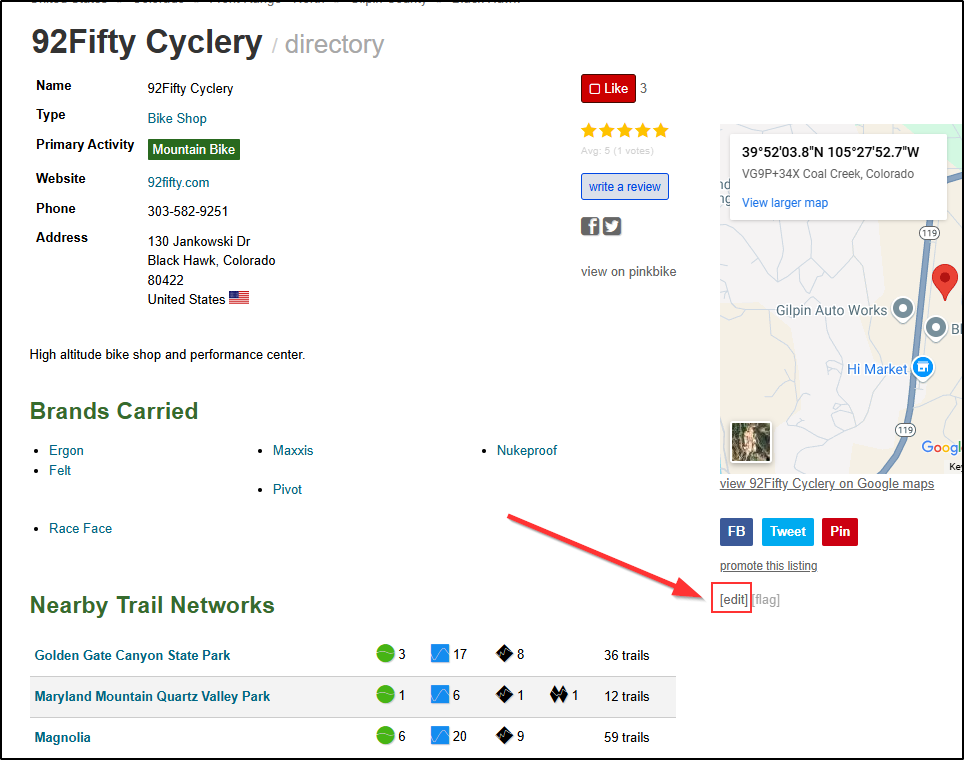Image resolution: width=964 pixels, height=760 pixels.
Task: Click the Nearby Trail Networks heading
Action: pos(152,606)
